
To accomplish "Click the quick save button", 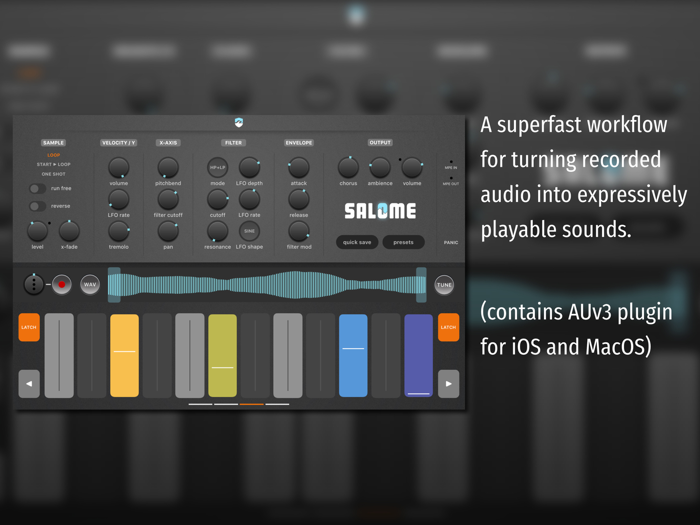I will pyautogui.click(x=357, y=242).
